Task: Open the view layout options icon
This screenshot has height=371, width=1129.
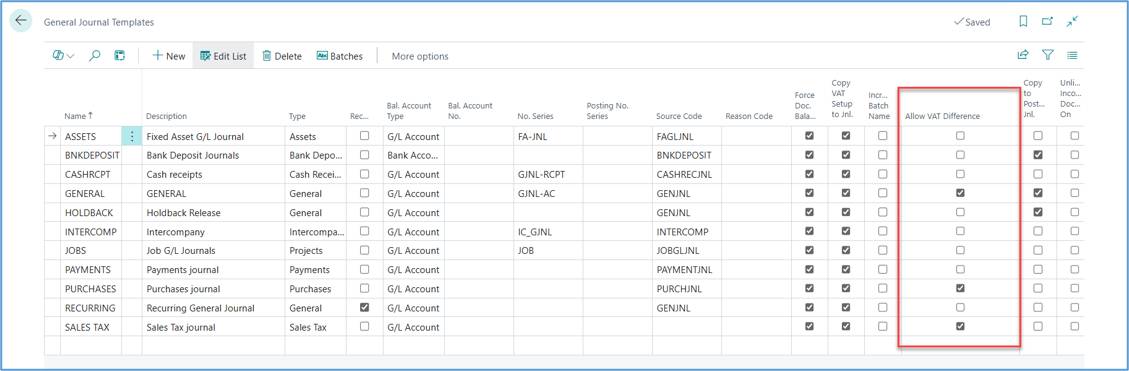Action: [63, 55]
